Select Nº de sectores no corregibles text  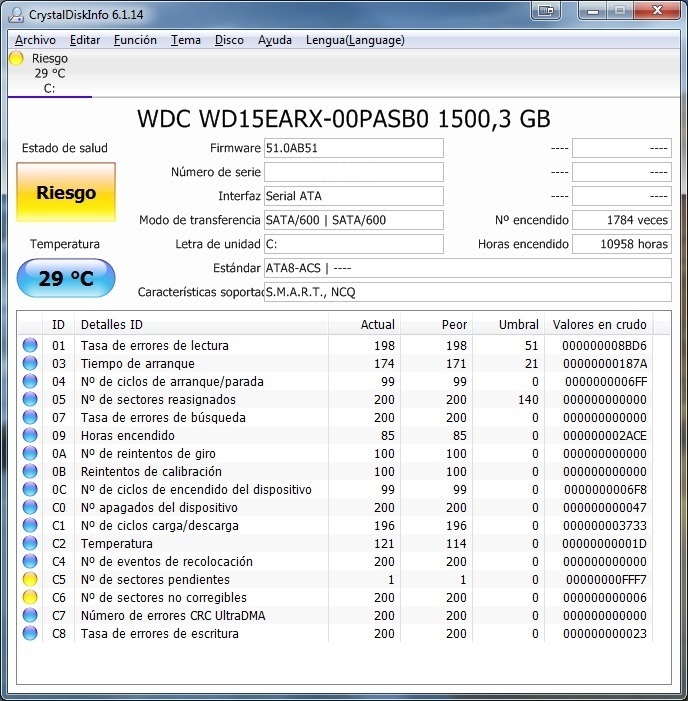pyautogui.click(x=164, y=597)
